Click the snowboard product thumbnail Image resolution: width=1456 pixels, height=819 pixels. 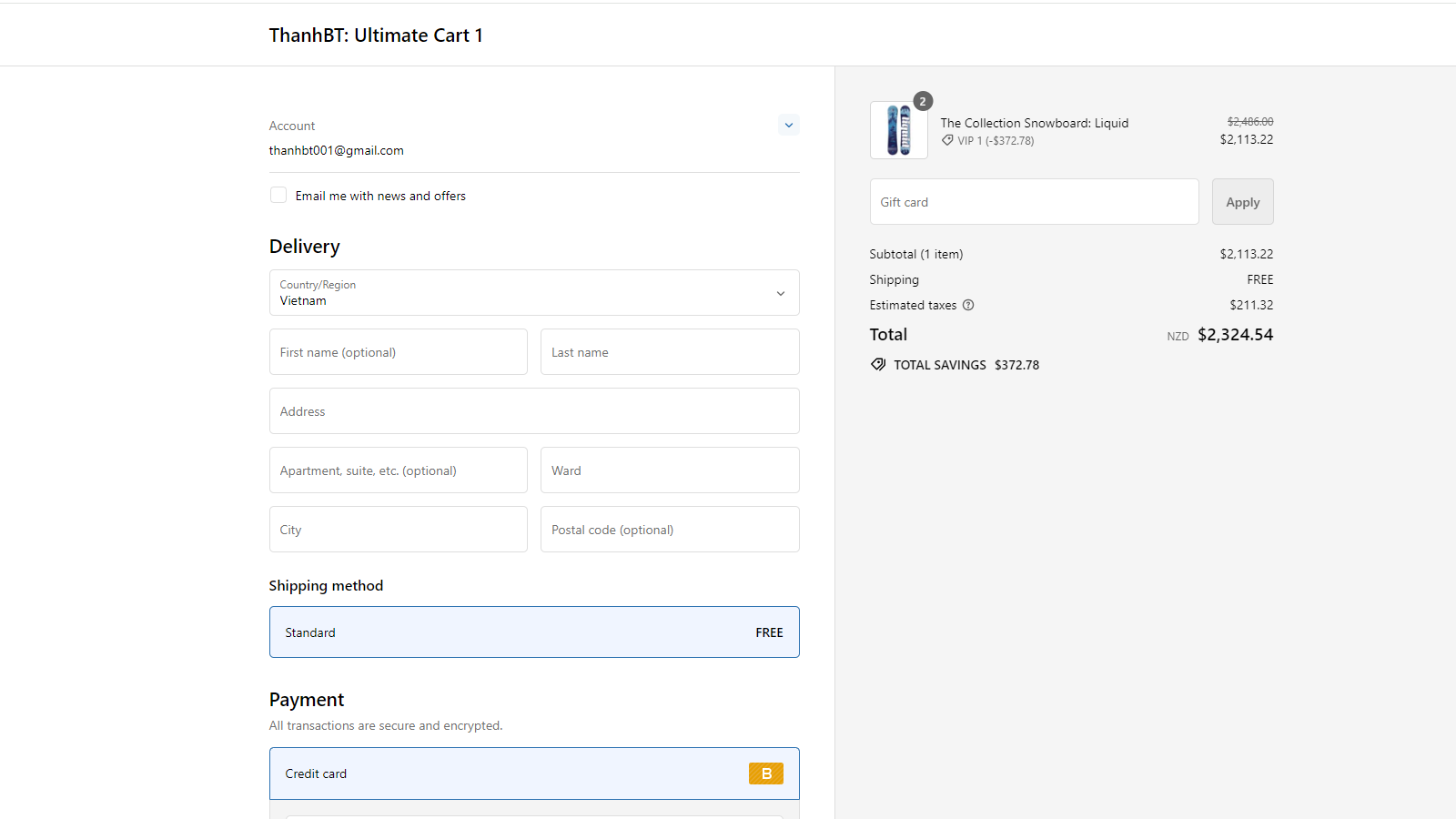point(898,129)
